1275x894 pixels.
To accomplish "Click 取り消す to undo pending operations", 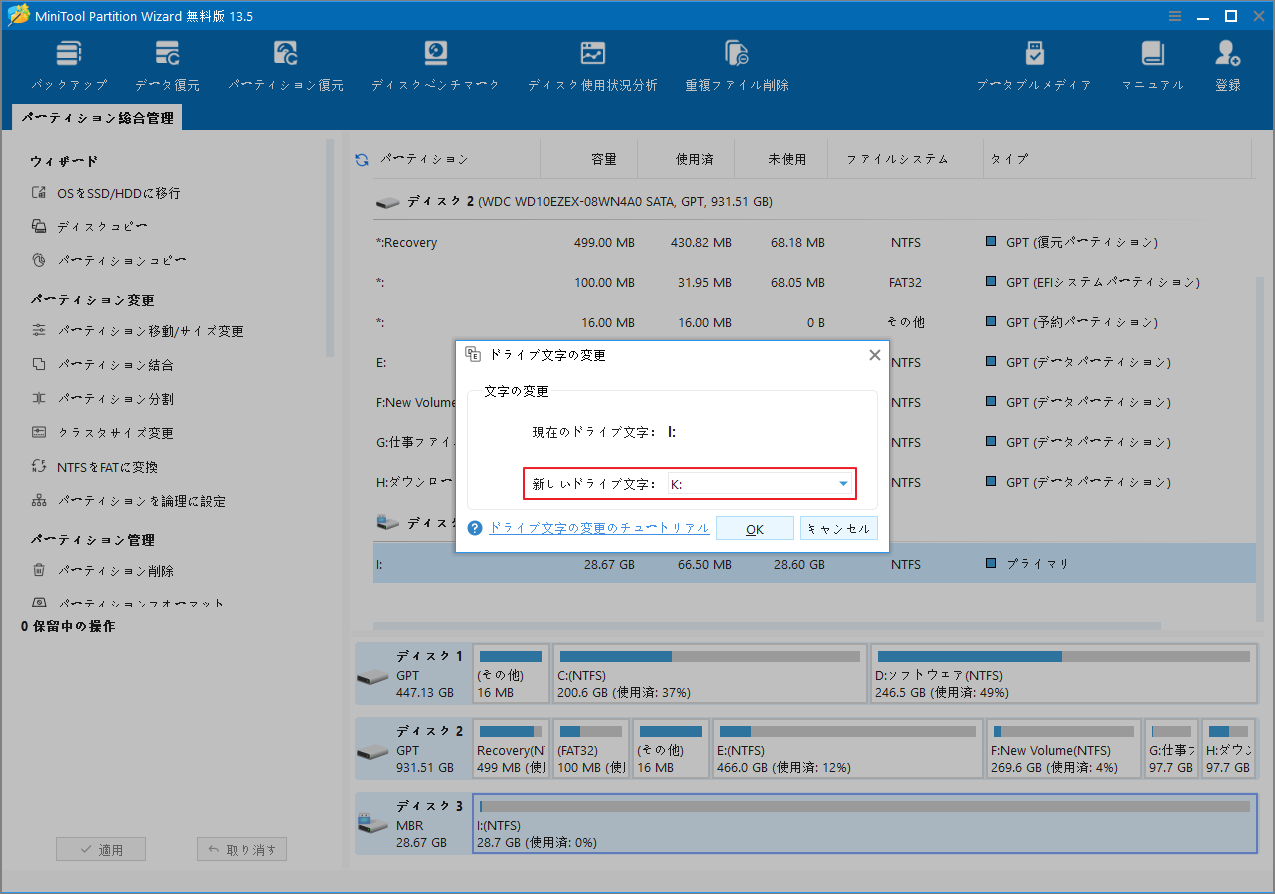I will coord(241,848).
